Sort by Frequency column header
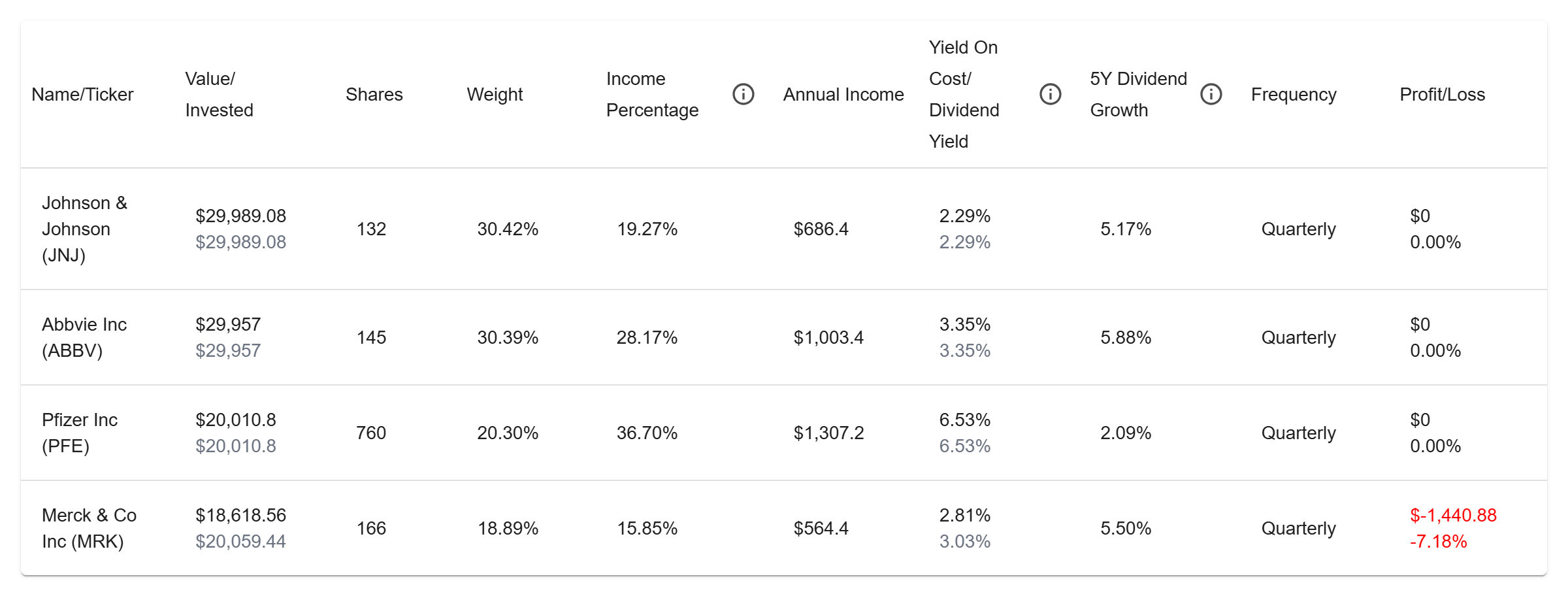The width and height of the screenshot is (1568, 596). [1294, 94]
